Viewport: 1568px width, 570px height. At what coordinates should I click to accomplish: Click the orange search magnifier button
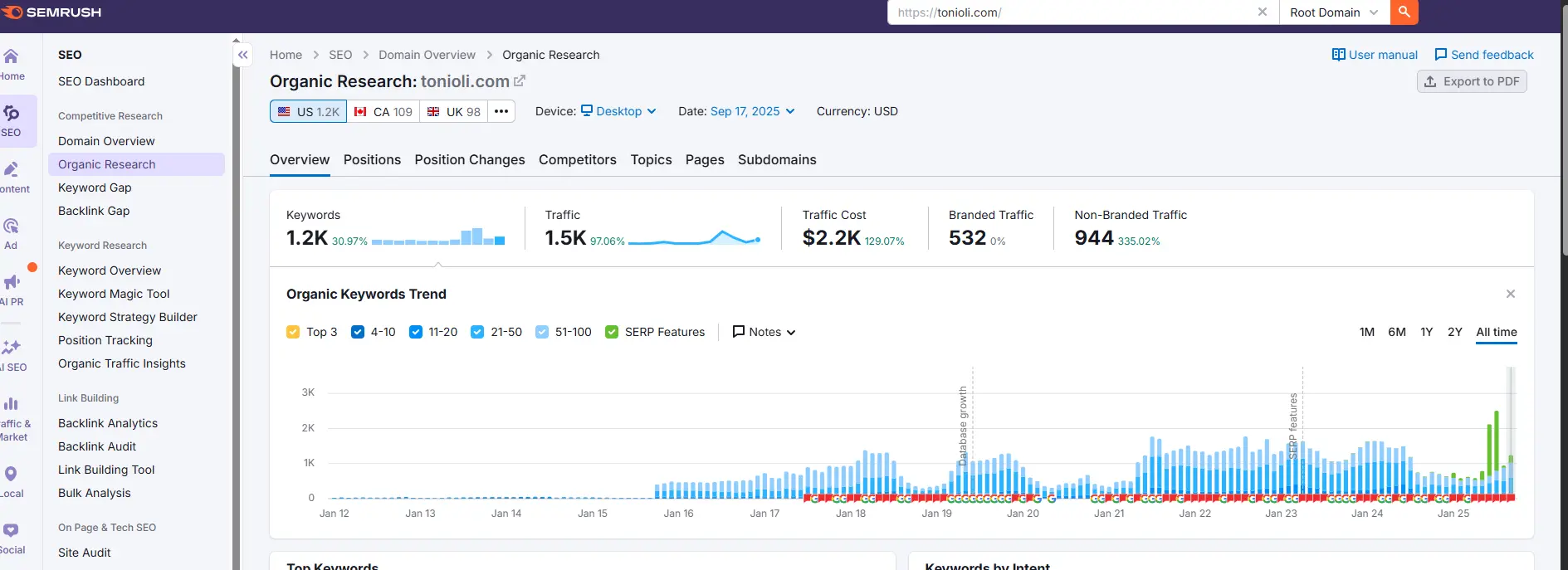click(x=1404, y=12)
